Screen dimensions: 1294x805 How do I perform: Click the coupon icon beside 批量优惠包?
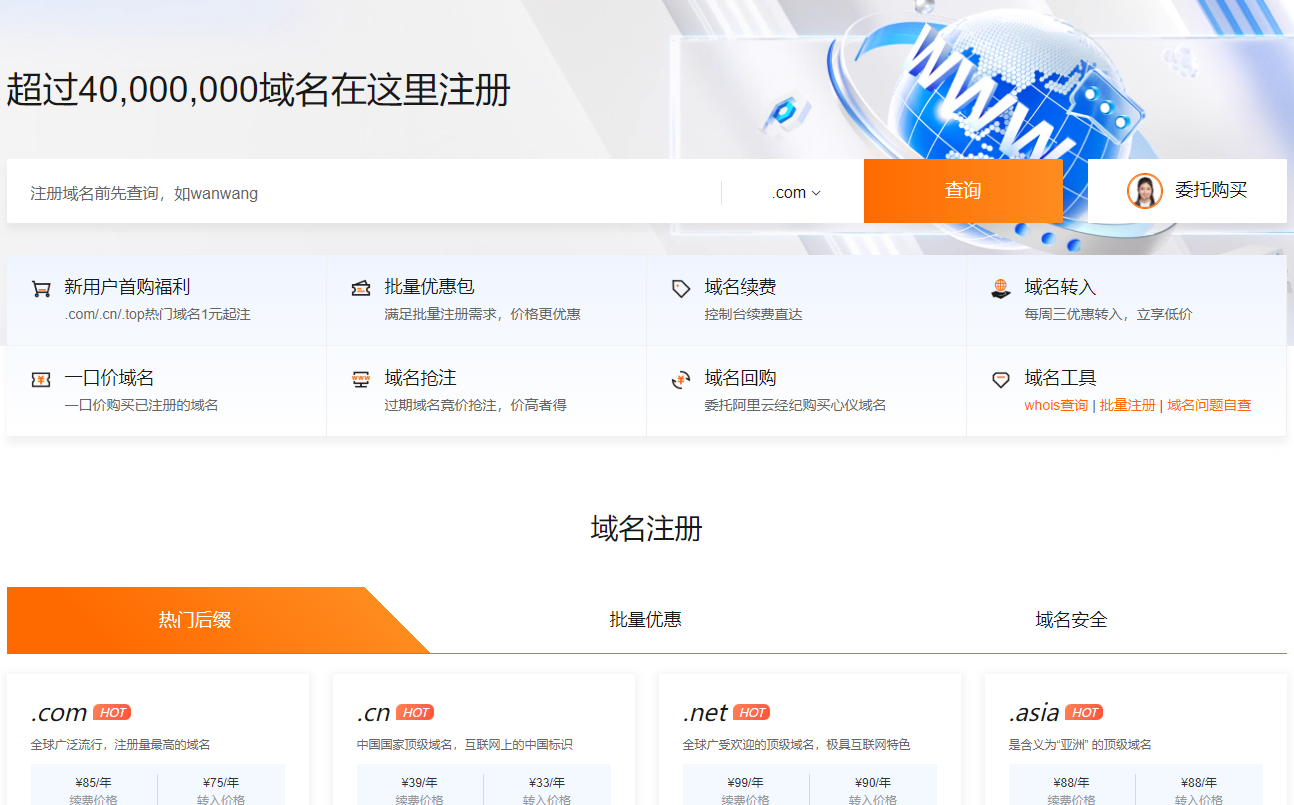[361, 289]
